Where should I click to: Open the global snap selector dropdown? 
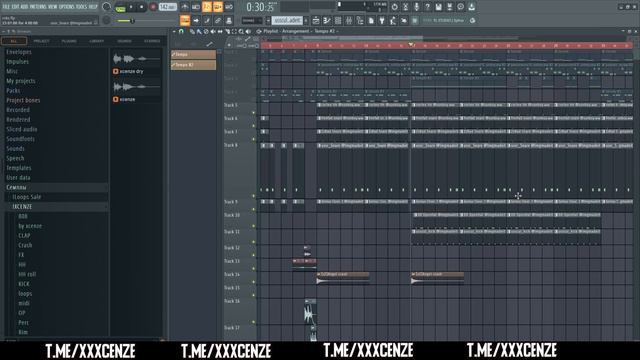coord(251,20)
